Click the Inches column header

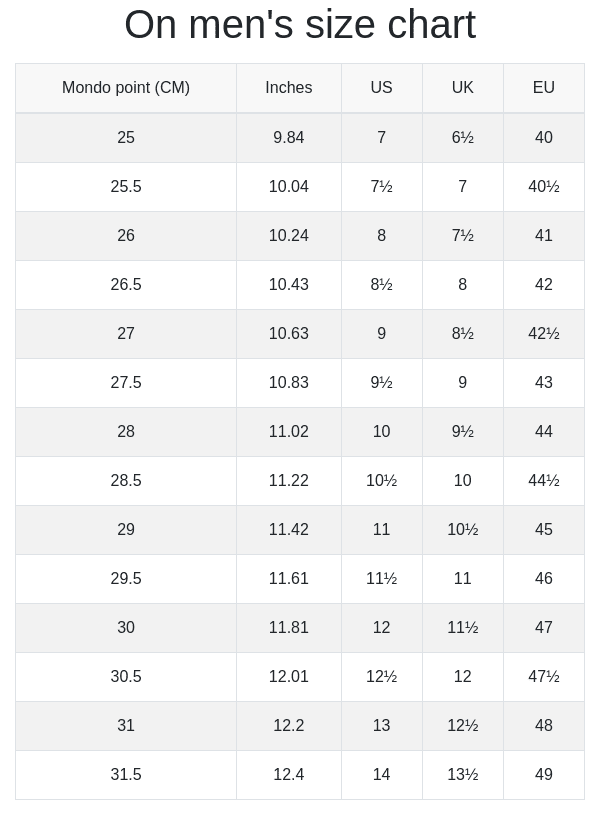289,88
